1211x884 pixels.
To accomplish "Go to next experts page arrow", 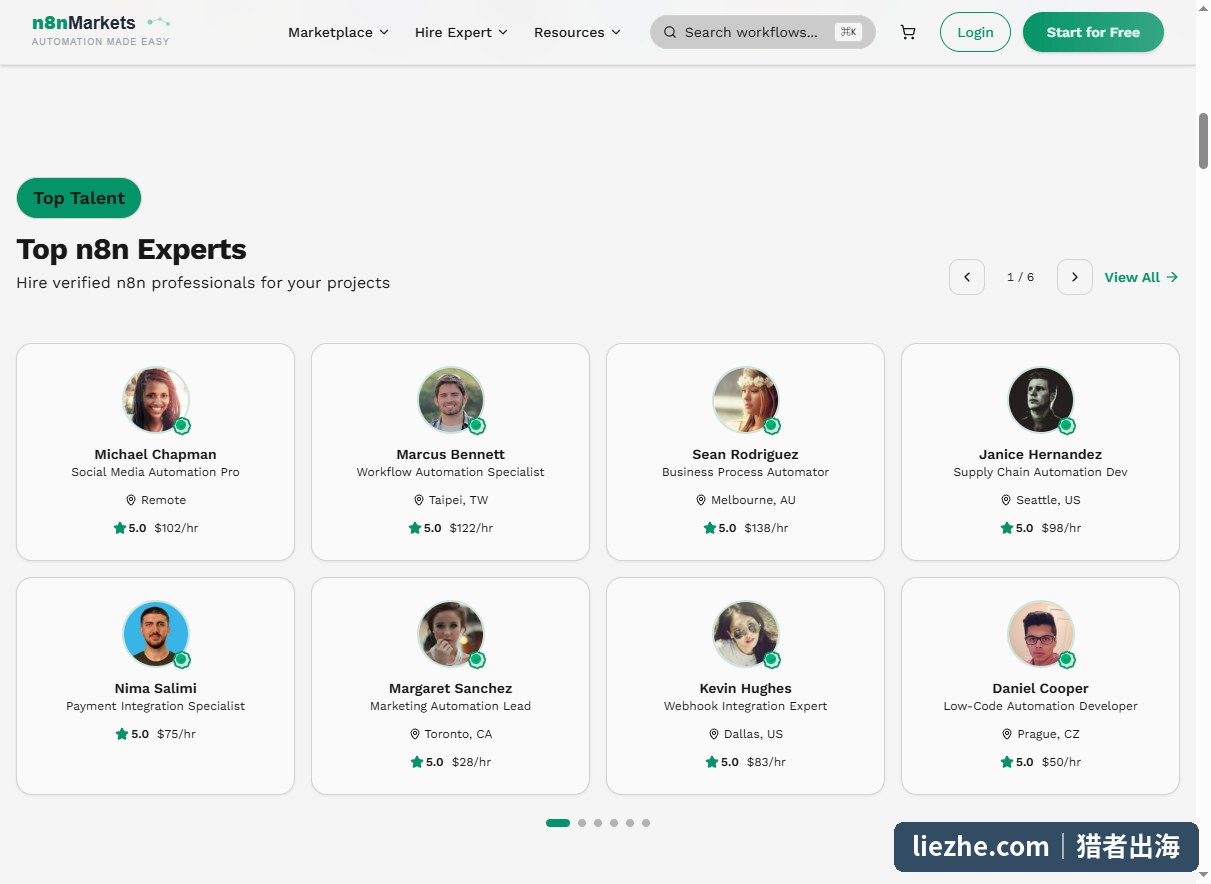I will [x=1075, y=277].
